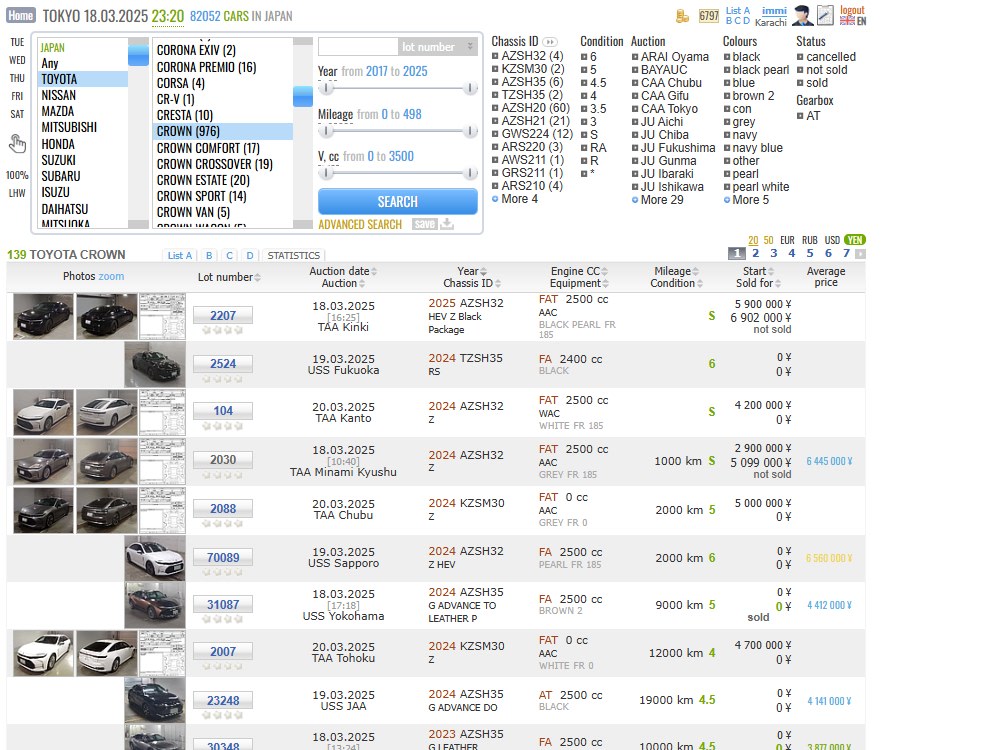The image size is (1000, 750).
Task: Select TOYOTA in the make list
Action: pyautogui.click(x=84, y=79)
